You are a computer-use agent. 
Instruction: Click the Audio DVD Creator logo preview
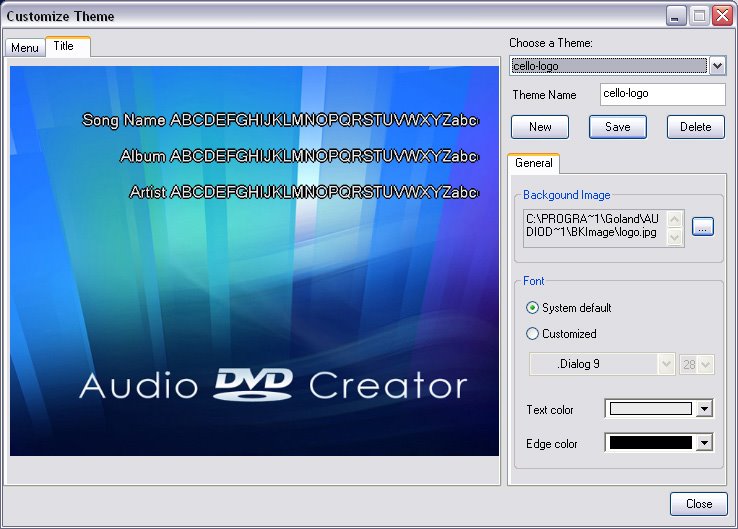click(273, 385)
